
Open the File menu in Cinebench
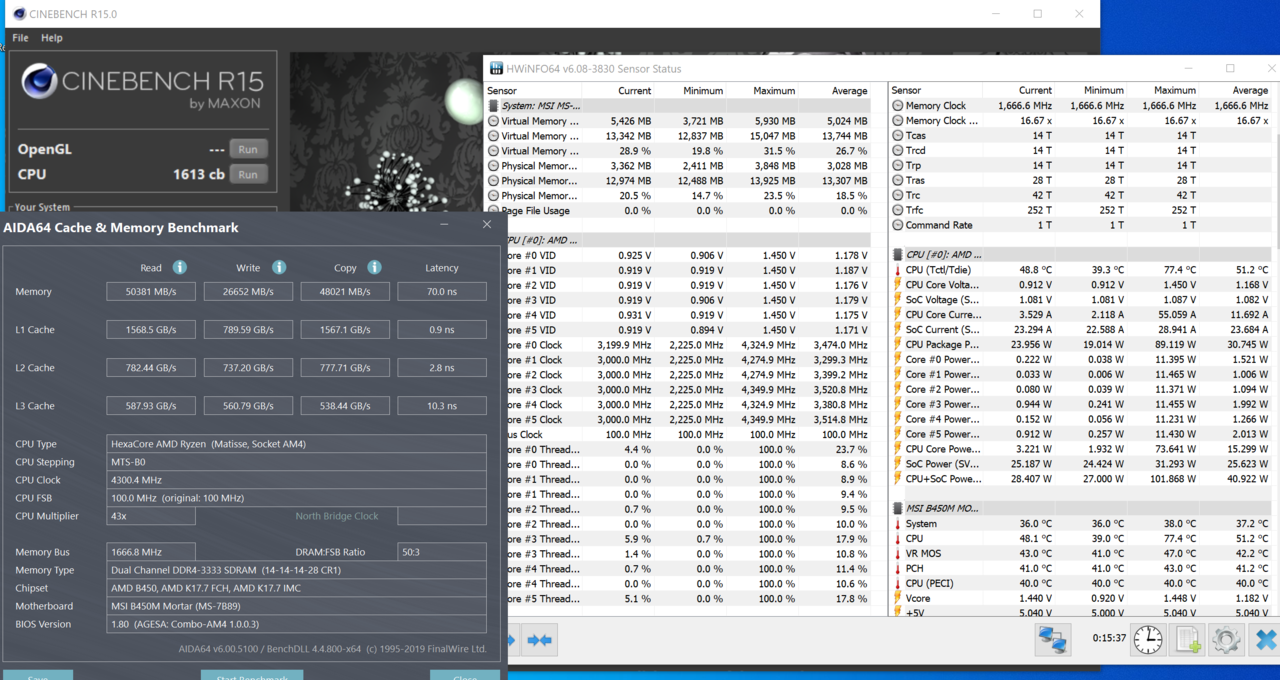20,38
